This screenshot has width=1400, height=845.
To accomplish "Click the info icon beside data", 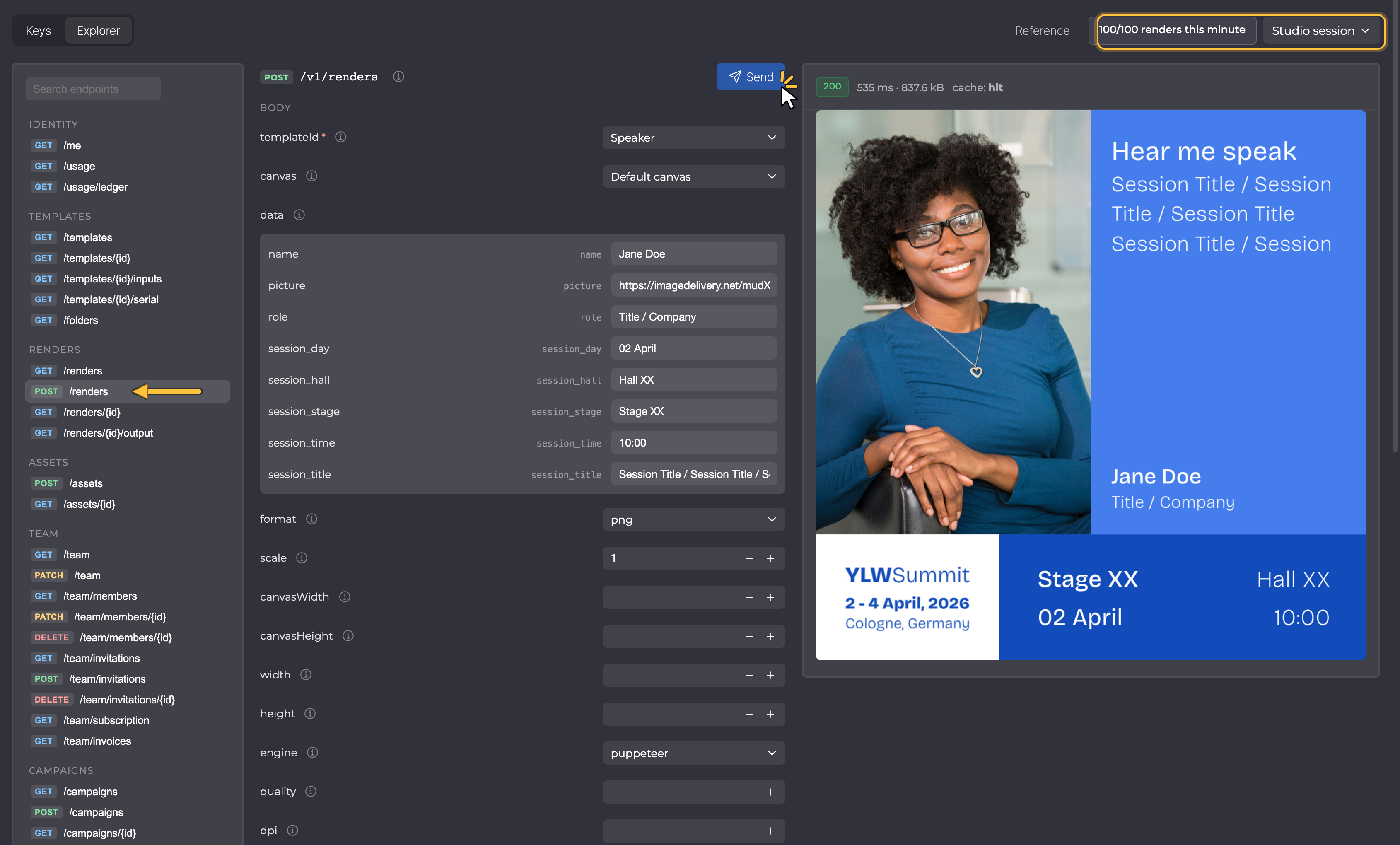I will [x=299, y=215].
